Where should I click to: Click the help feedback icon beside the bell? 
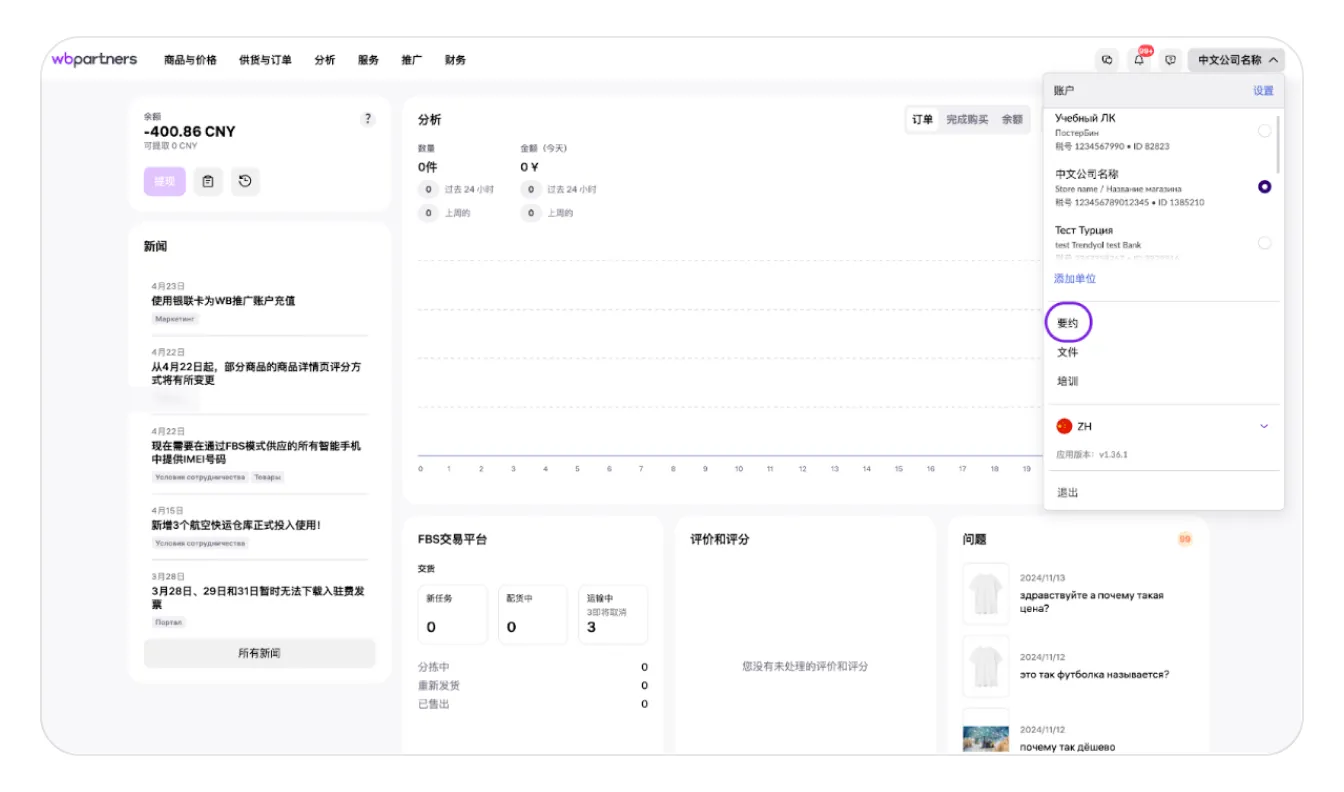[x=1170, y=60]
